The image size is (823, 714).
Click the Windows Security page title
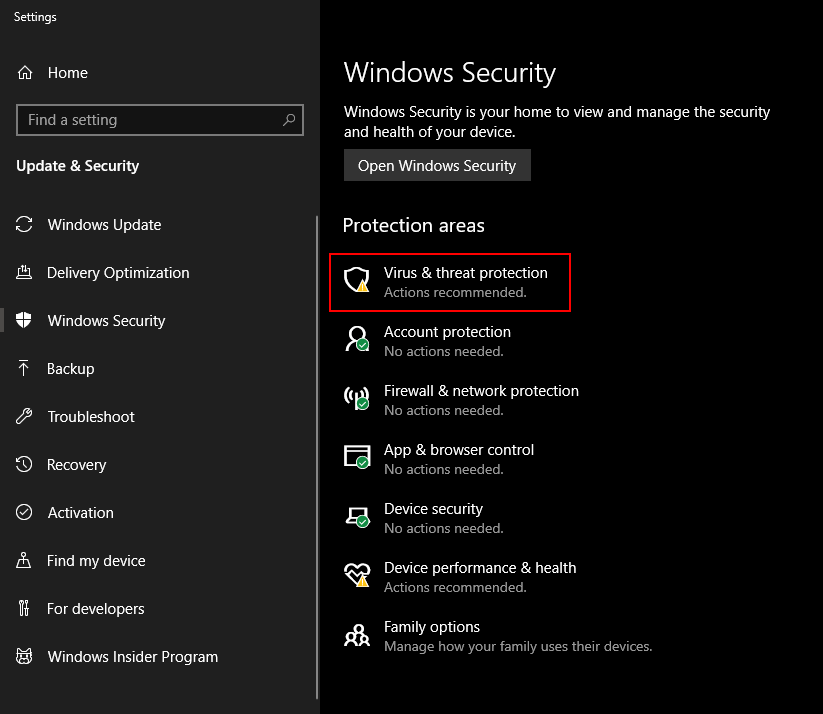click(x=450, y=72)
